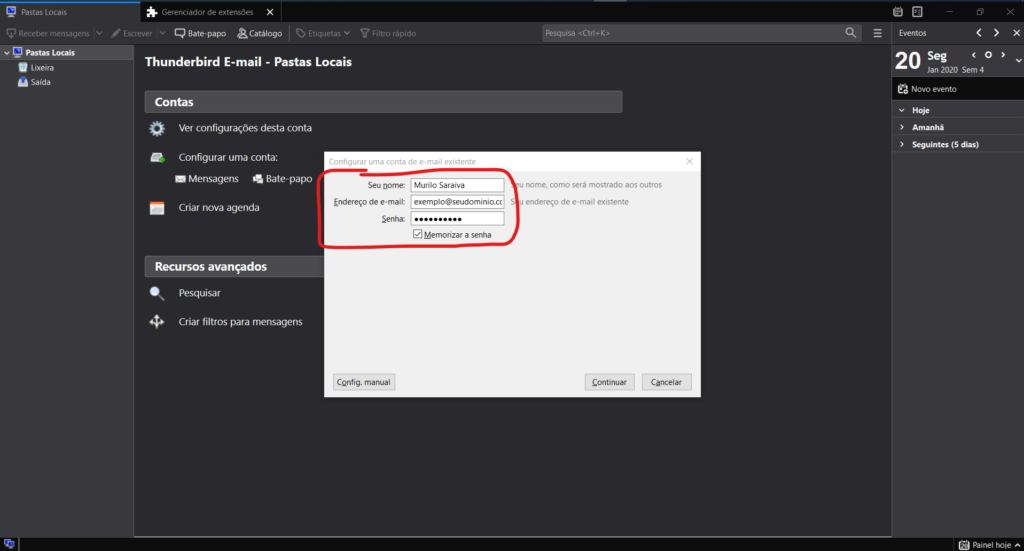Set up a Mensagens email account

click(x=207, y=178)
